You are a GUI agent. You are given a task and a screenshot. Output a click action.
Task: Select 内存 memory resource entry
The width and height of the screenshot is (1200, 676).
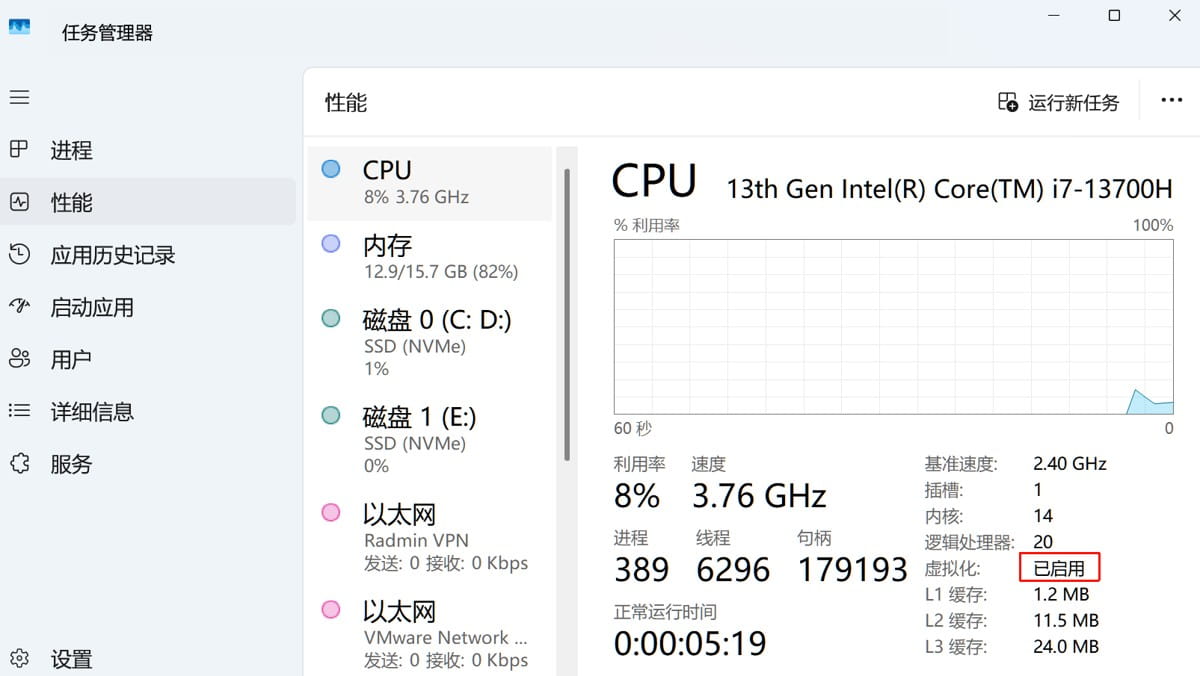pyautogui.click(x=430, y=257)
